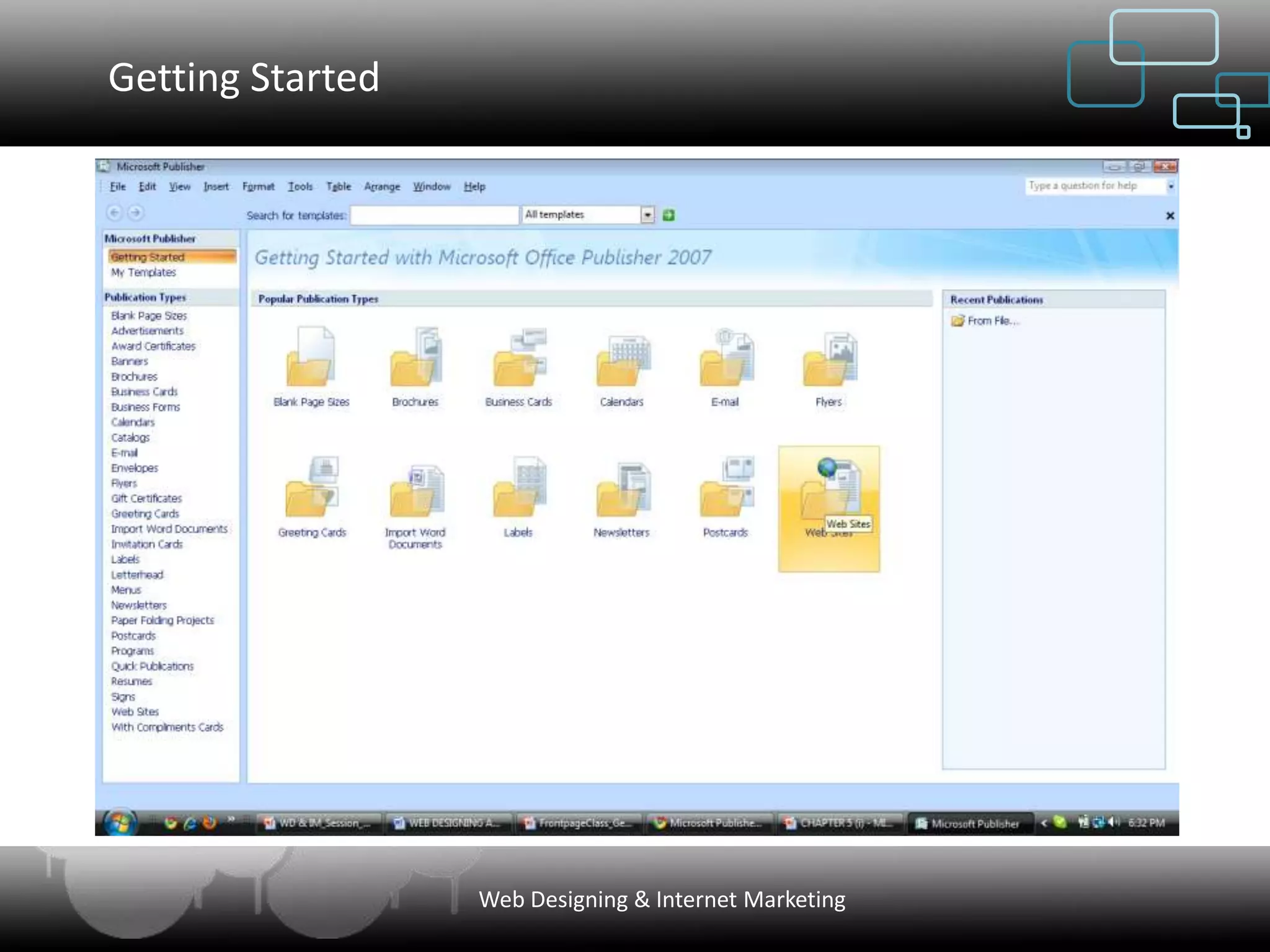Select Gift Certificates in sidebar list
1270x952 pixels.
[146, 498]
